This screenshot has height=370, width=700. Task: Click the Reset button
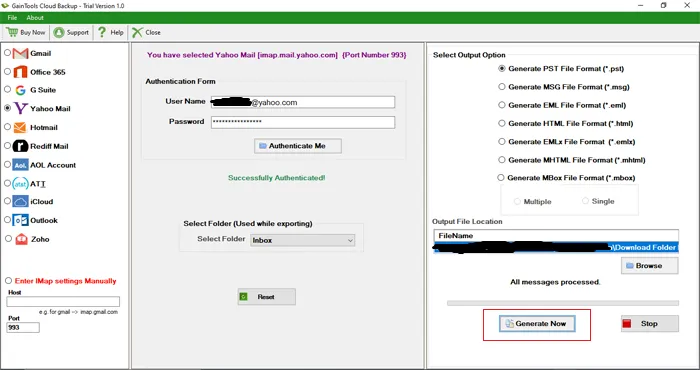[267, 297]
